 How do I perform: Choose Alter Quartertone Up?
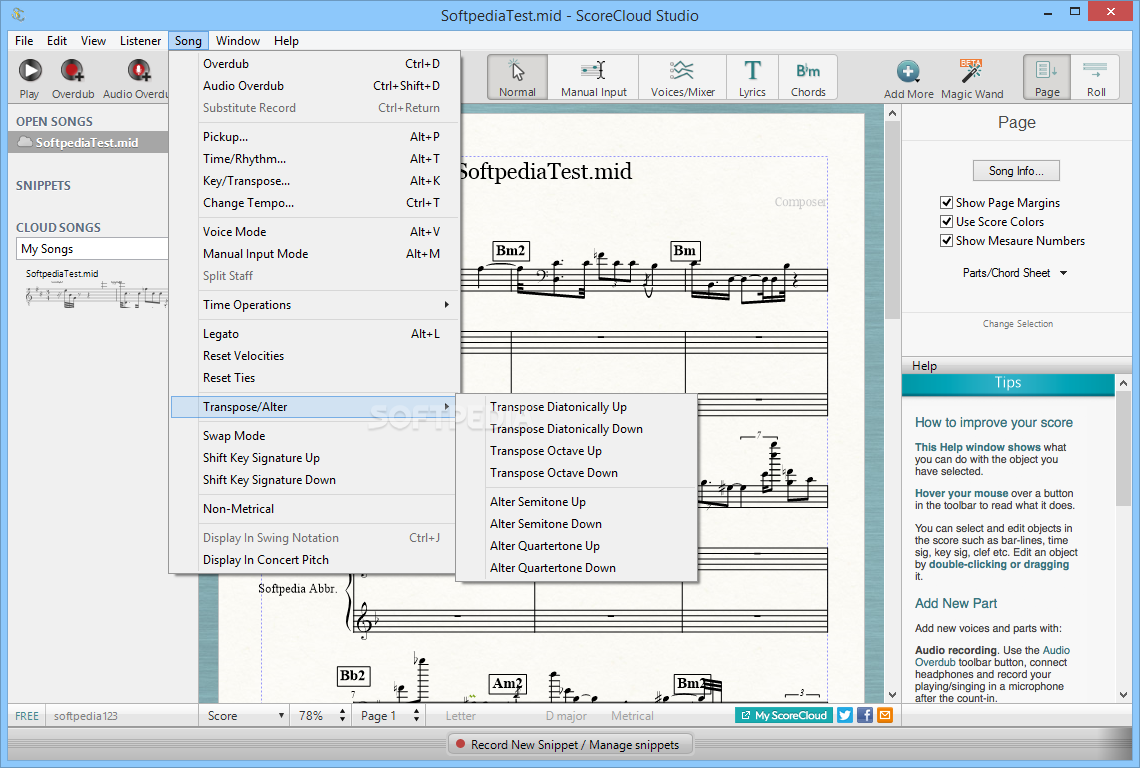click(576, 546)
